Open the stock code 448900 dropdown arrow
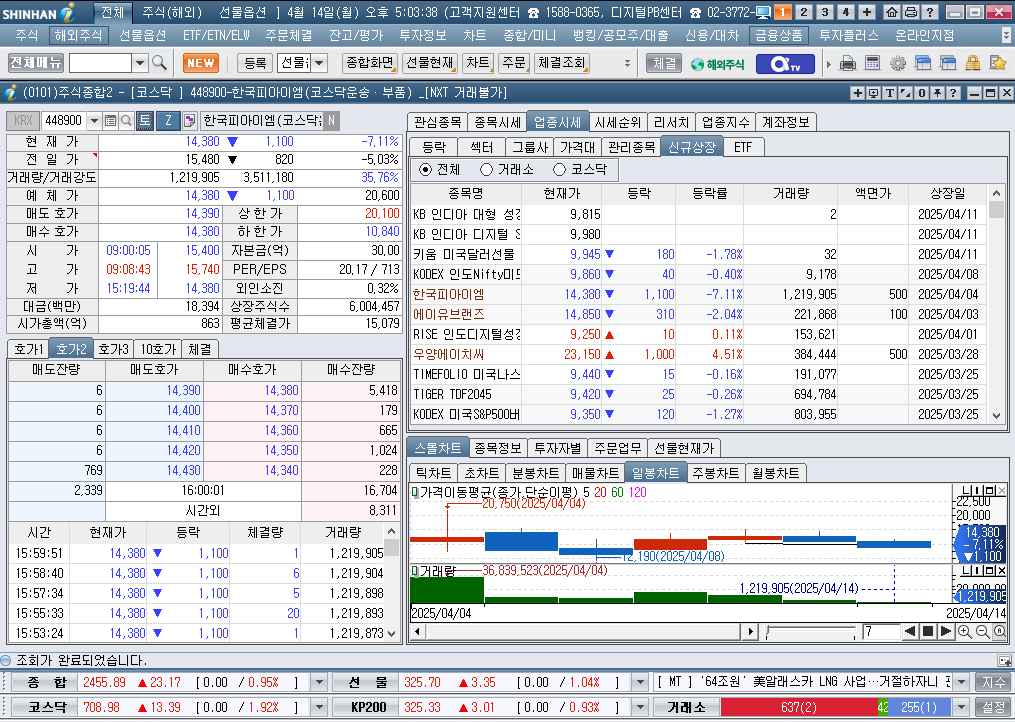 (95, 120)
